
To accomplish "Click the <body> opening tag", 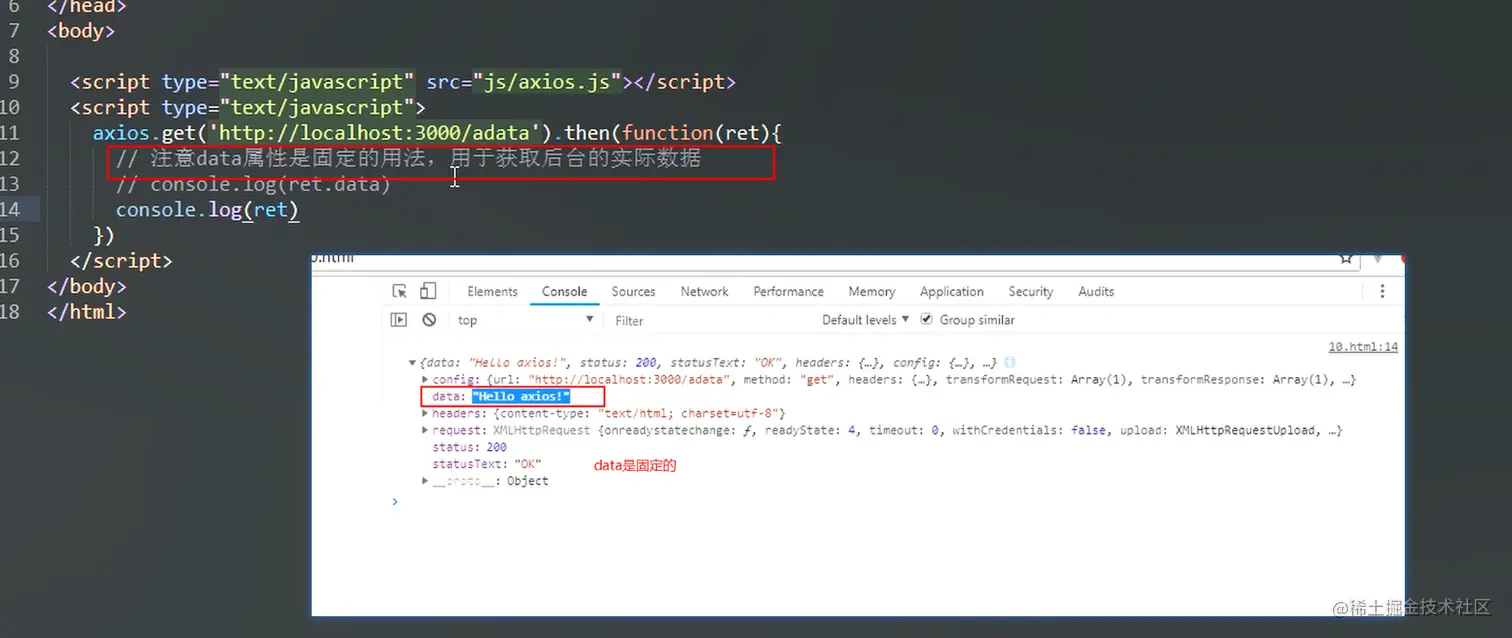I will point(81,31).
